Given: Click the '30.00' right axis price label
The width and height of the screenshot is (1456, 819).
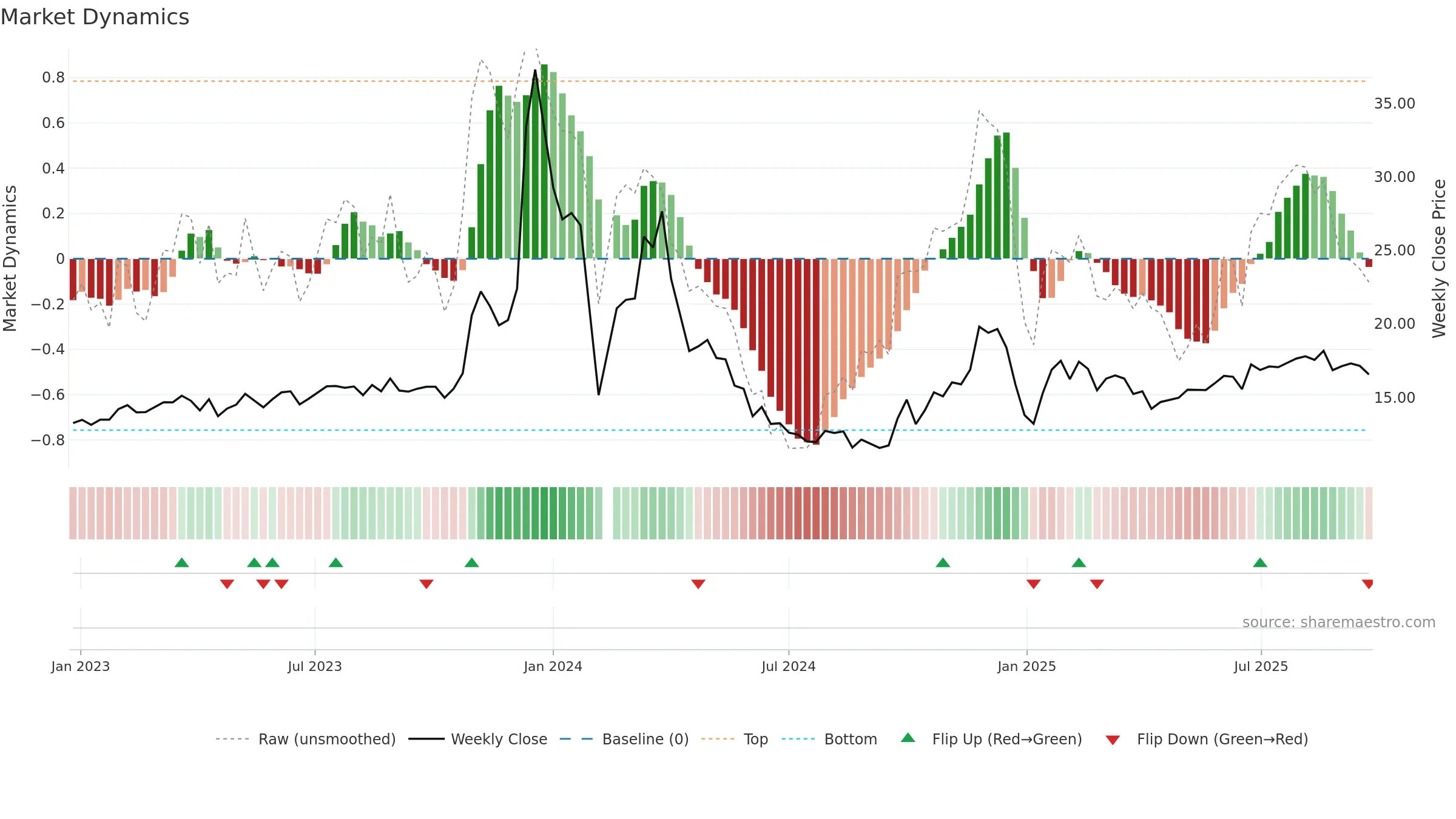Looking at the screenshot, I should pos(1395,177).
